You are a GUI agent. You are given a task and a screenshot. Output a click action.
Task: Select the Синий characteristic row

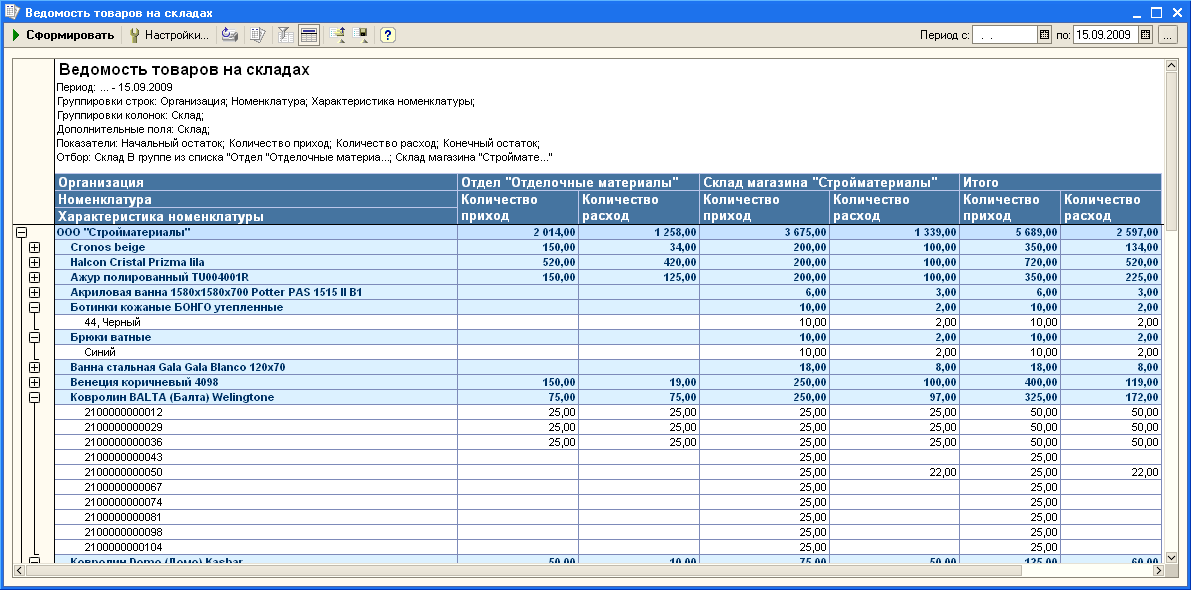click(608, 352)
